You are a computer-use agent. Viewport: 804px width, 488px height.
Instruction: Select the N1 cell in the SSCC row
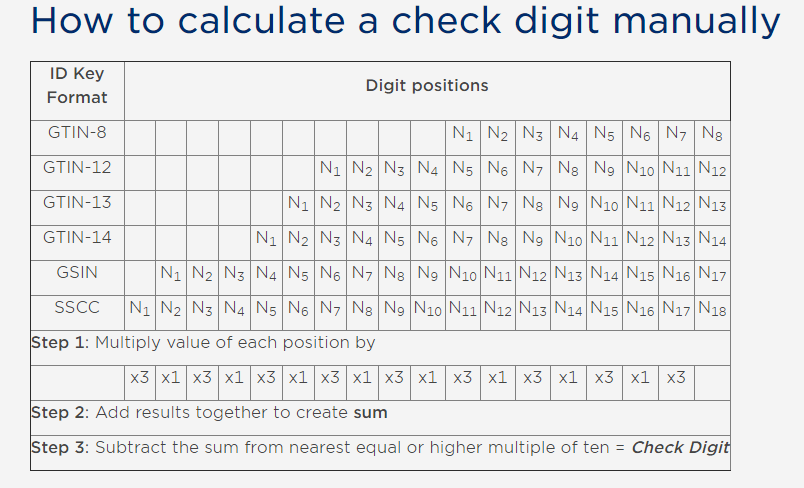point(140,309)
